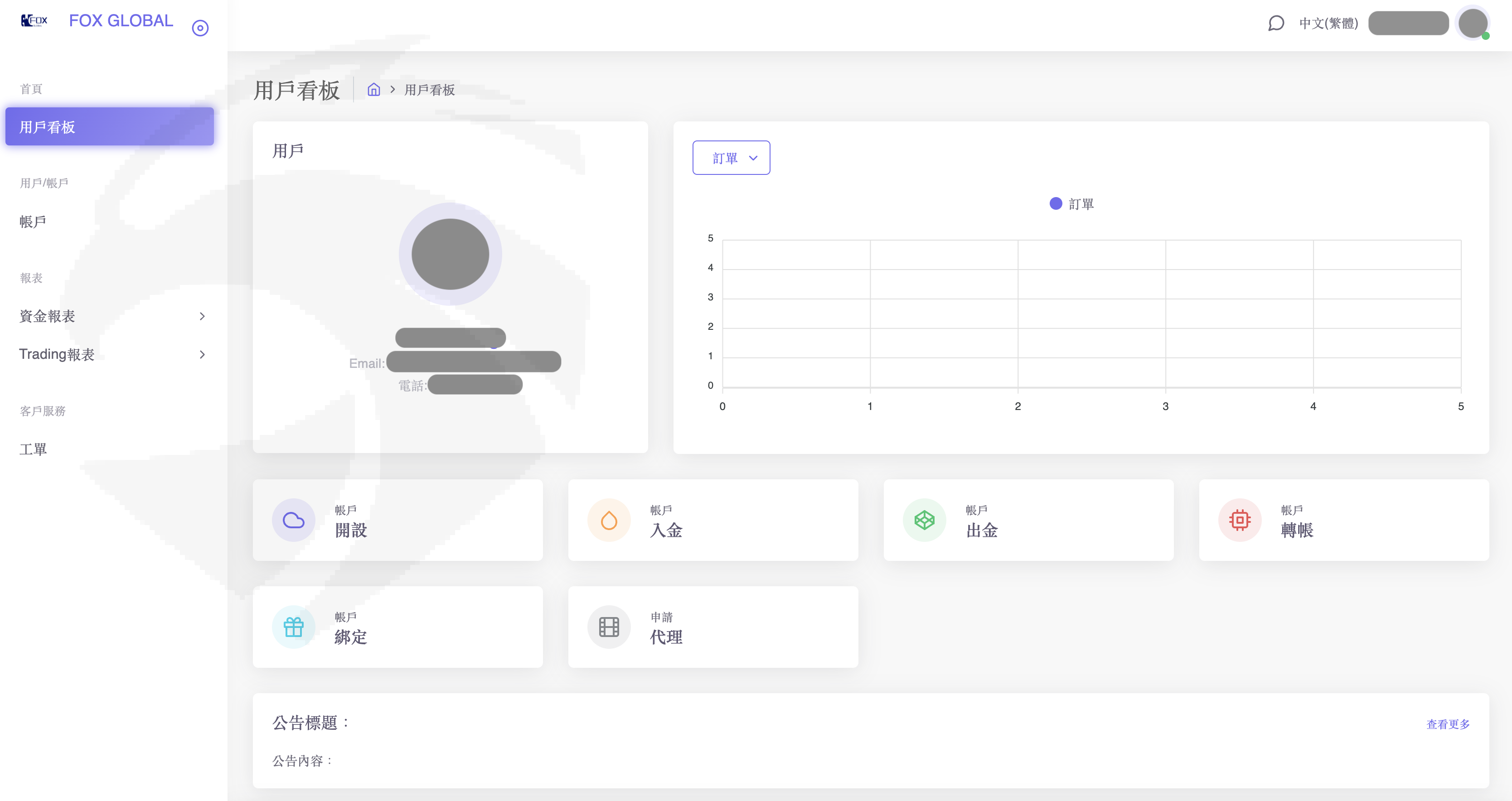Open the chat message bubble icon
Screen dimensions: 1512x801
pos(1276,24)
